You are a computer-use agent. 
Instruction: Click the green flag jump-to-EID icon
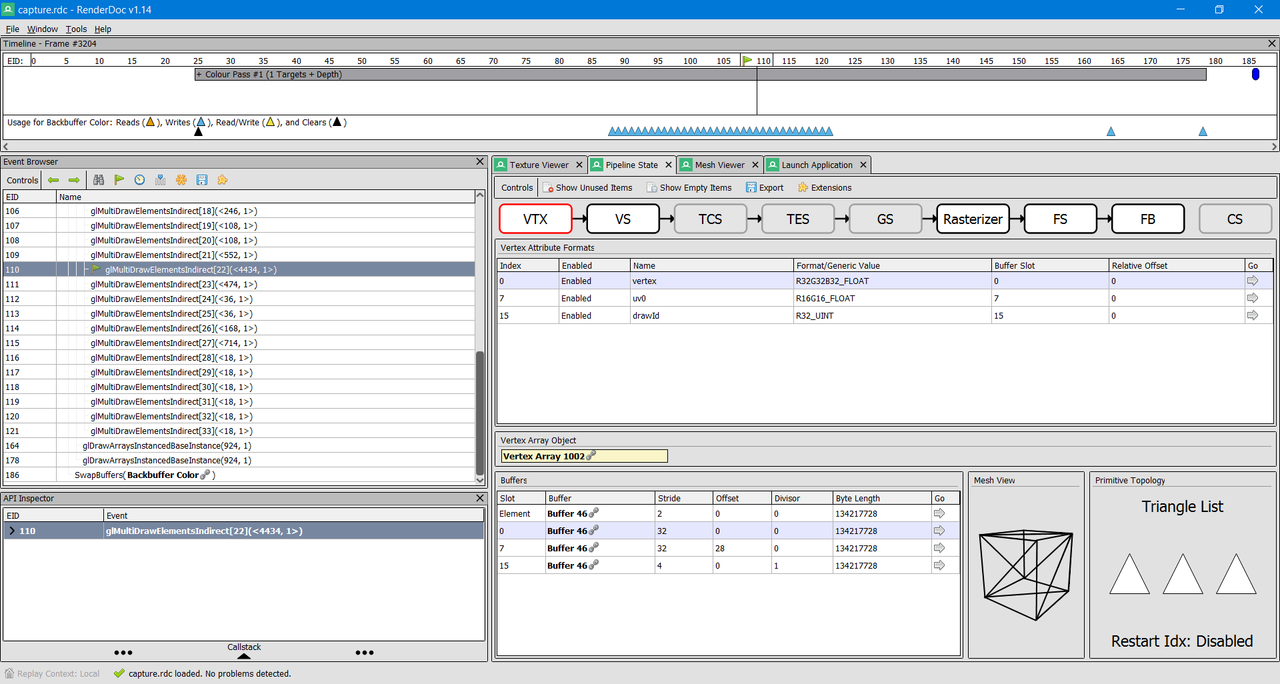point(119,180)
